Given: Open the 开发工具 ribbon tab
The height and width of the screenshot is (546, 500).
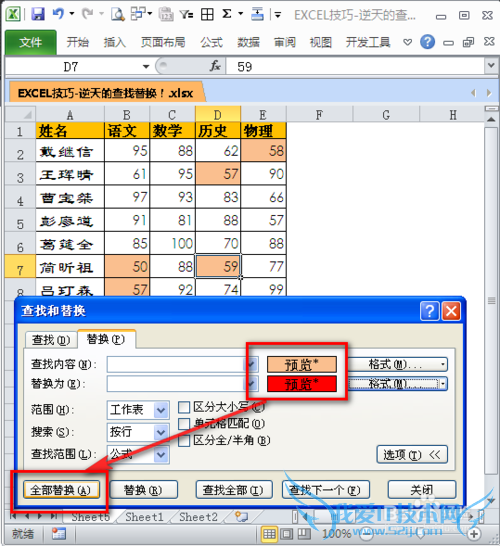Looking at the screenshot, I should coord(368,42).
